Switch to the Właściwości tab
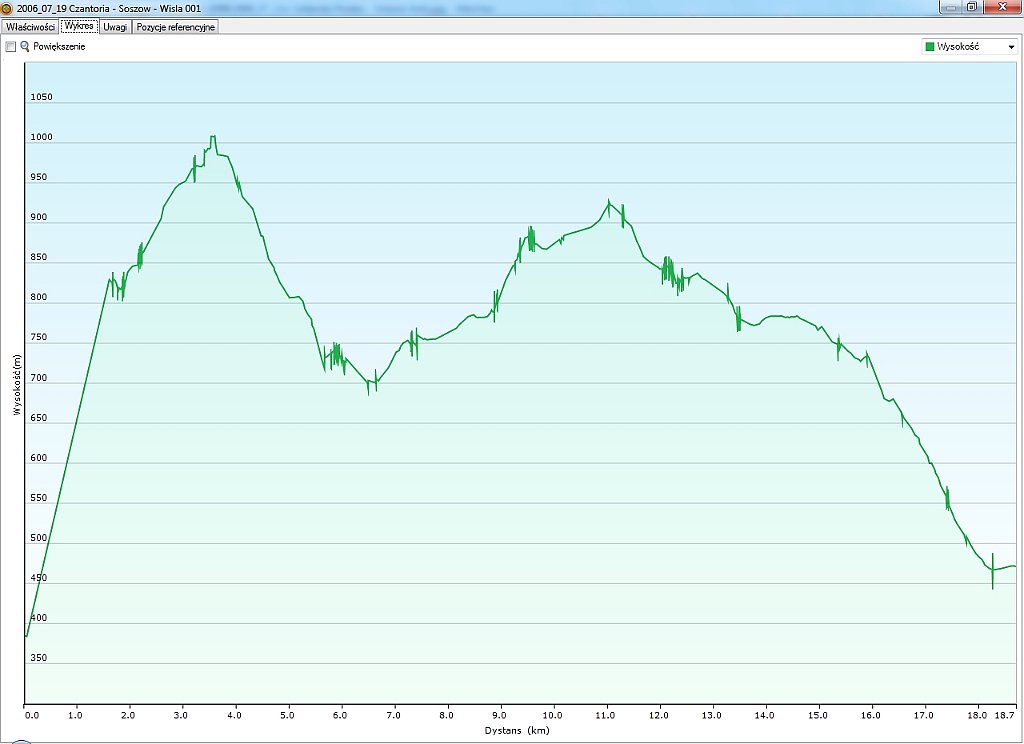Screen dimensions: 1024x744 30,27
